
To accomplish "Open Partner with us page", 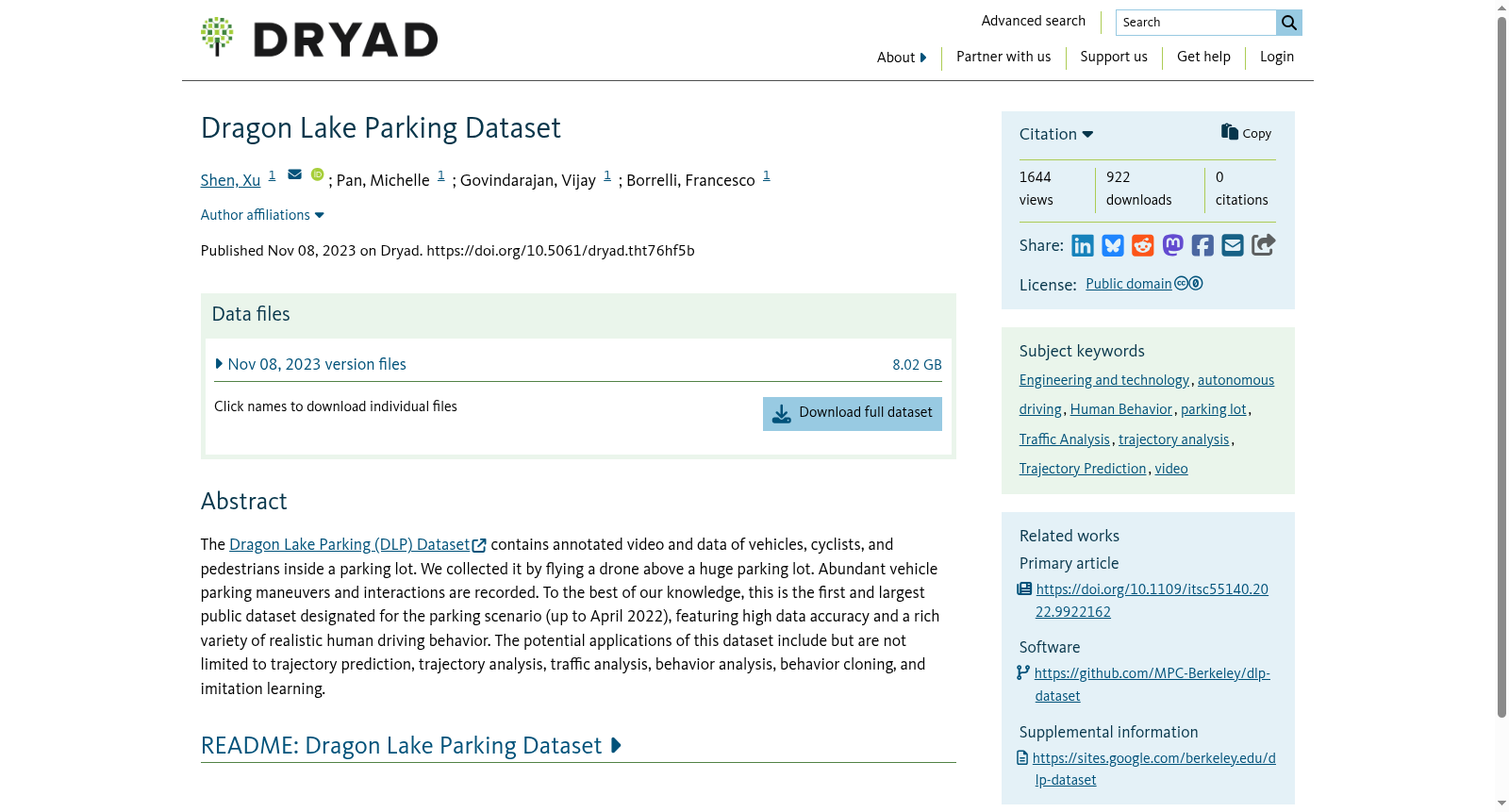I will [1003, 57].
